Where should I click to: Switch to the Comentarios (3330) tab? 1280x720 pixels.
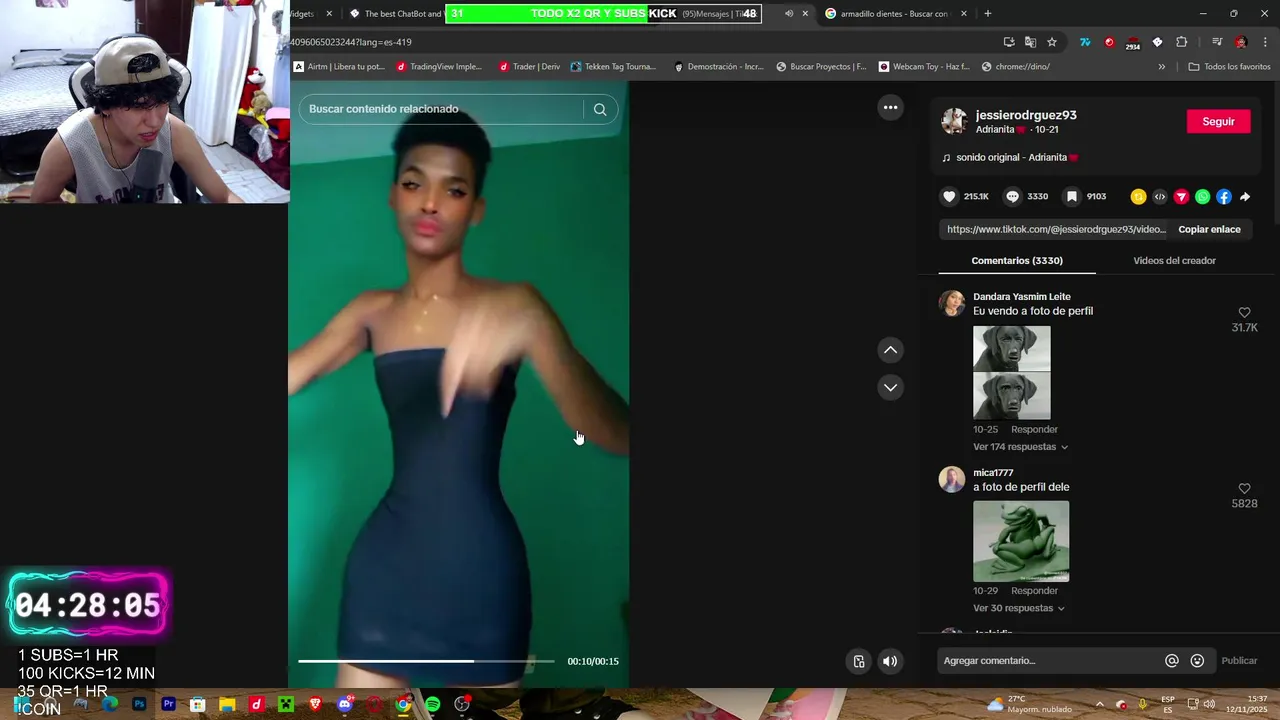click(1017, 261)
